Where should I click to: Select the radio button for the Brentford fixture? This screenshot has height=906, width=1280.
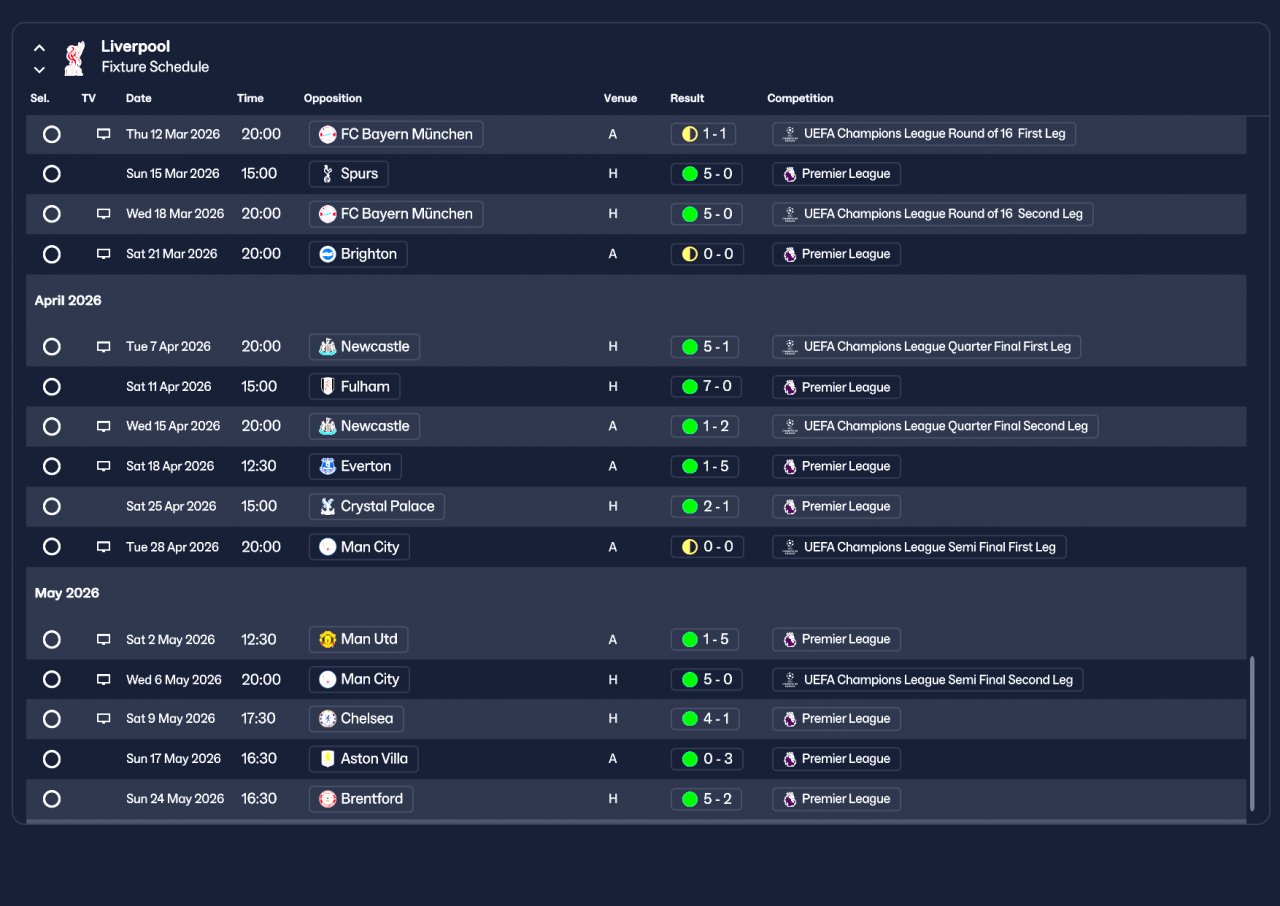click(x=52, y=799)
